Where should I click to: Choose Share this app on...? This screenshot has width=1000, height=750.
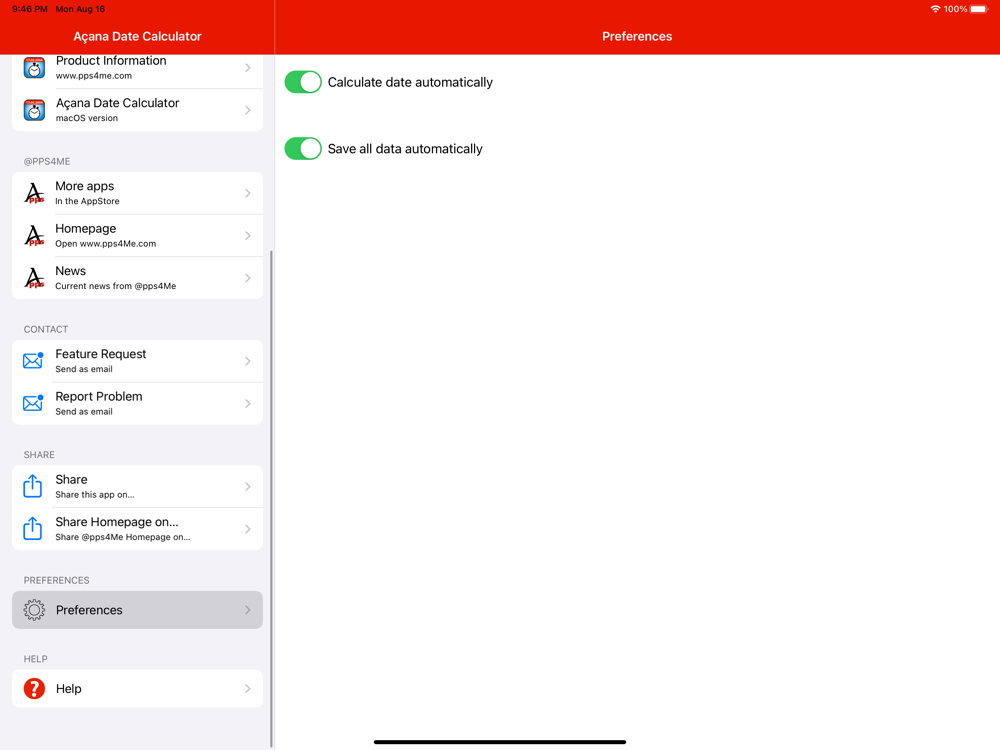[137, 487]
